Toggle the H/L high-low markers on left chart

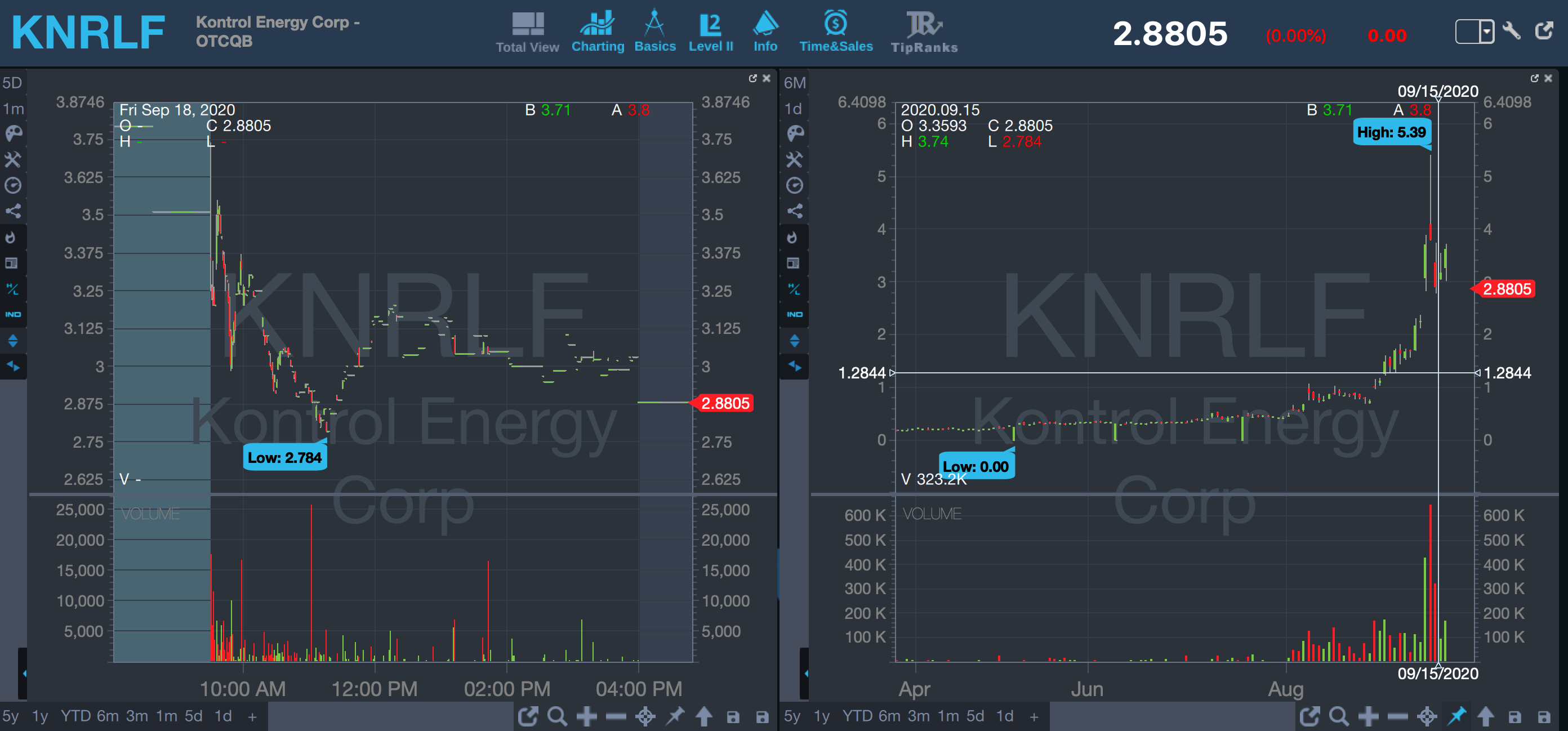pos(13,289)
